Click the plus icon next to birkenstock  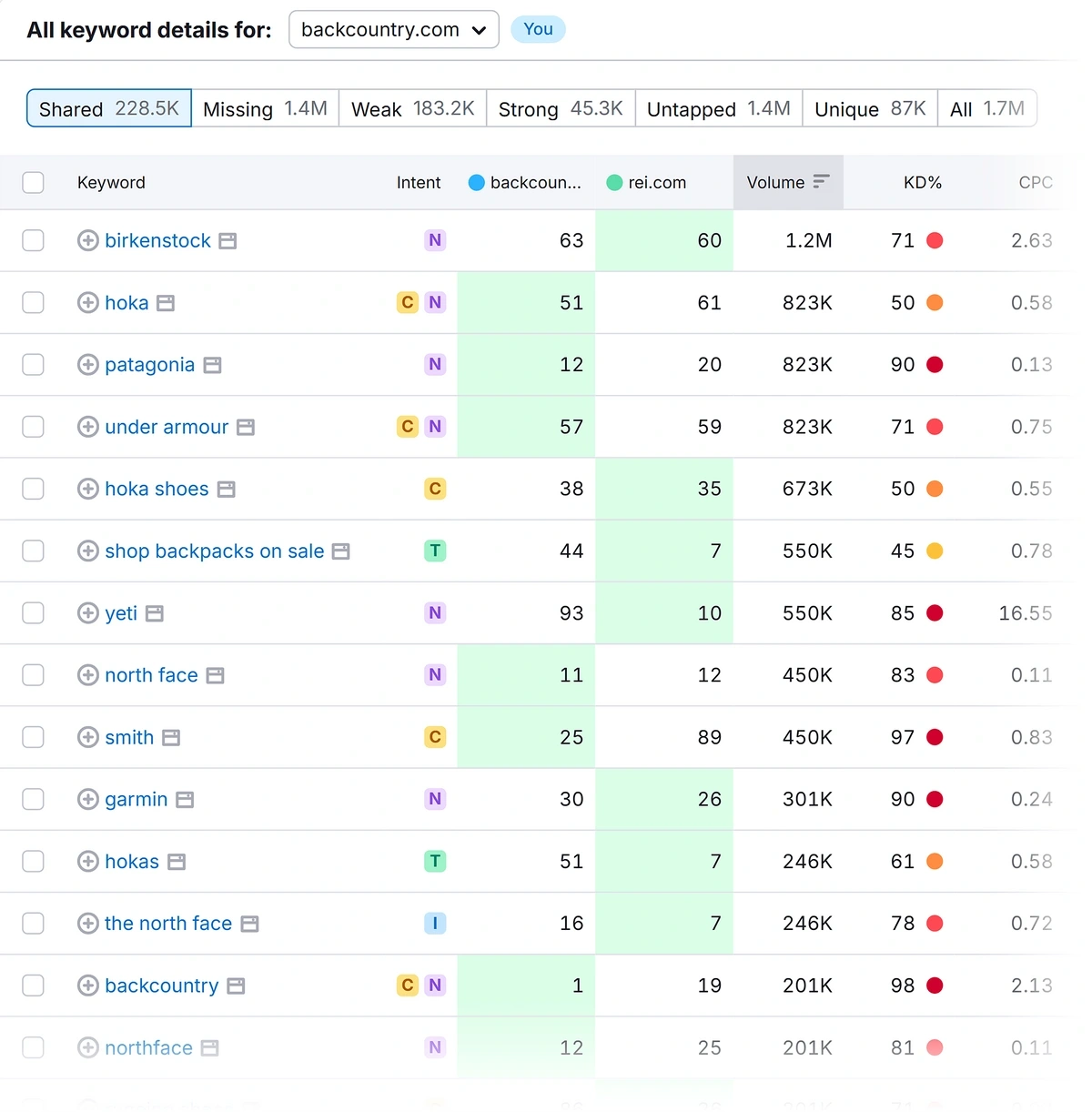tap(88, 240)
